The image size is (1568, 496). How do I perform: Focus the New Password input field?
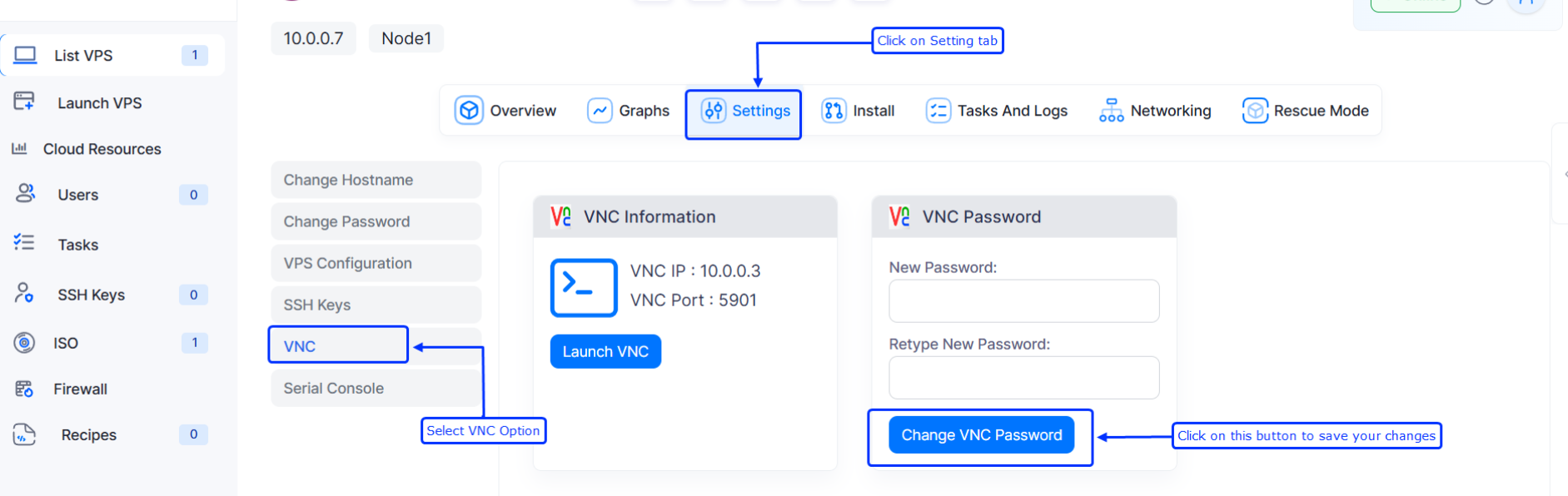pyautogui.click(x=1023, y=300)
